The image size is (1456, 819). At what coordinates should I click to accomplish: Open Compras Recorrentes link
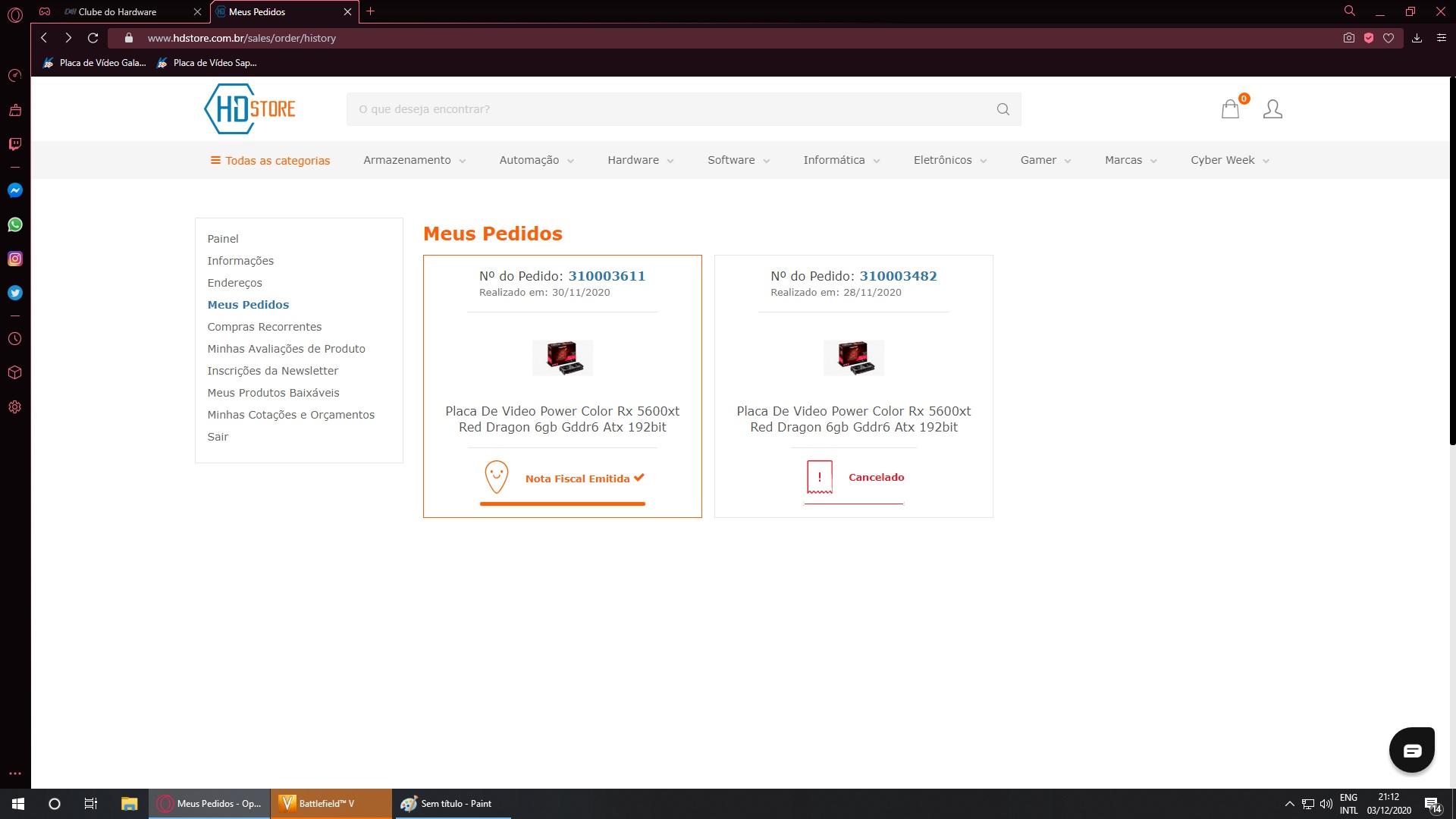tap(264, 327)
